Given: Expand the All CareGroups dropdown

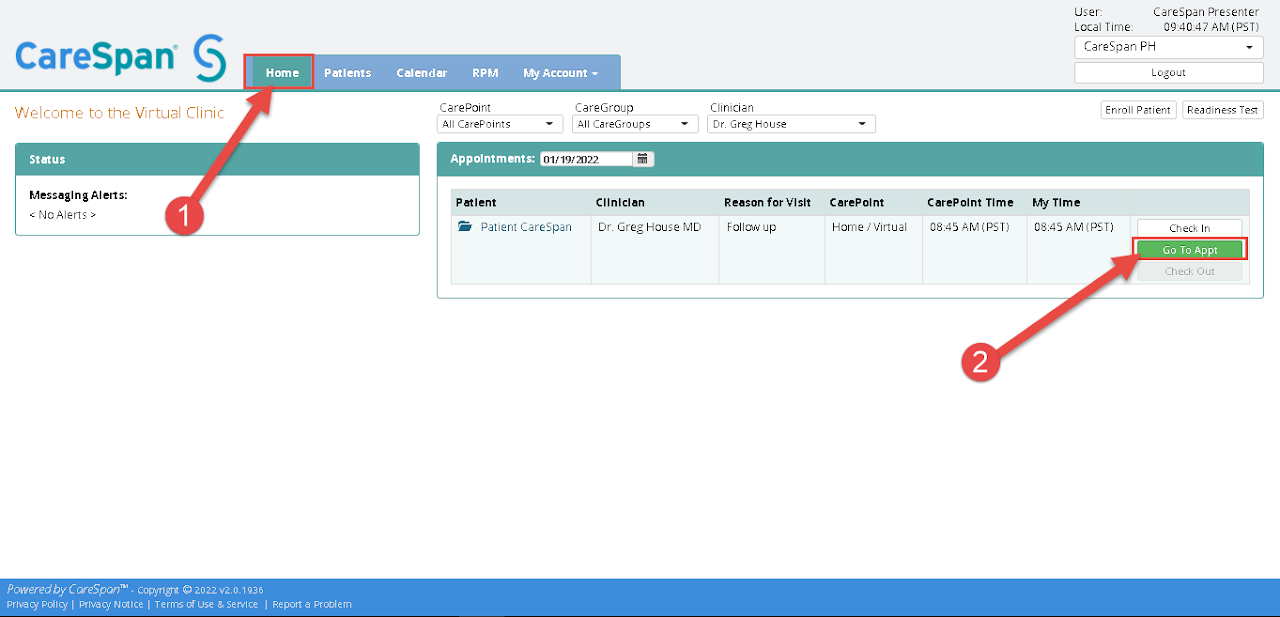Looking at the screenshot, I should (x=636, y=124).
